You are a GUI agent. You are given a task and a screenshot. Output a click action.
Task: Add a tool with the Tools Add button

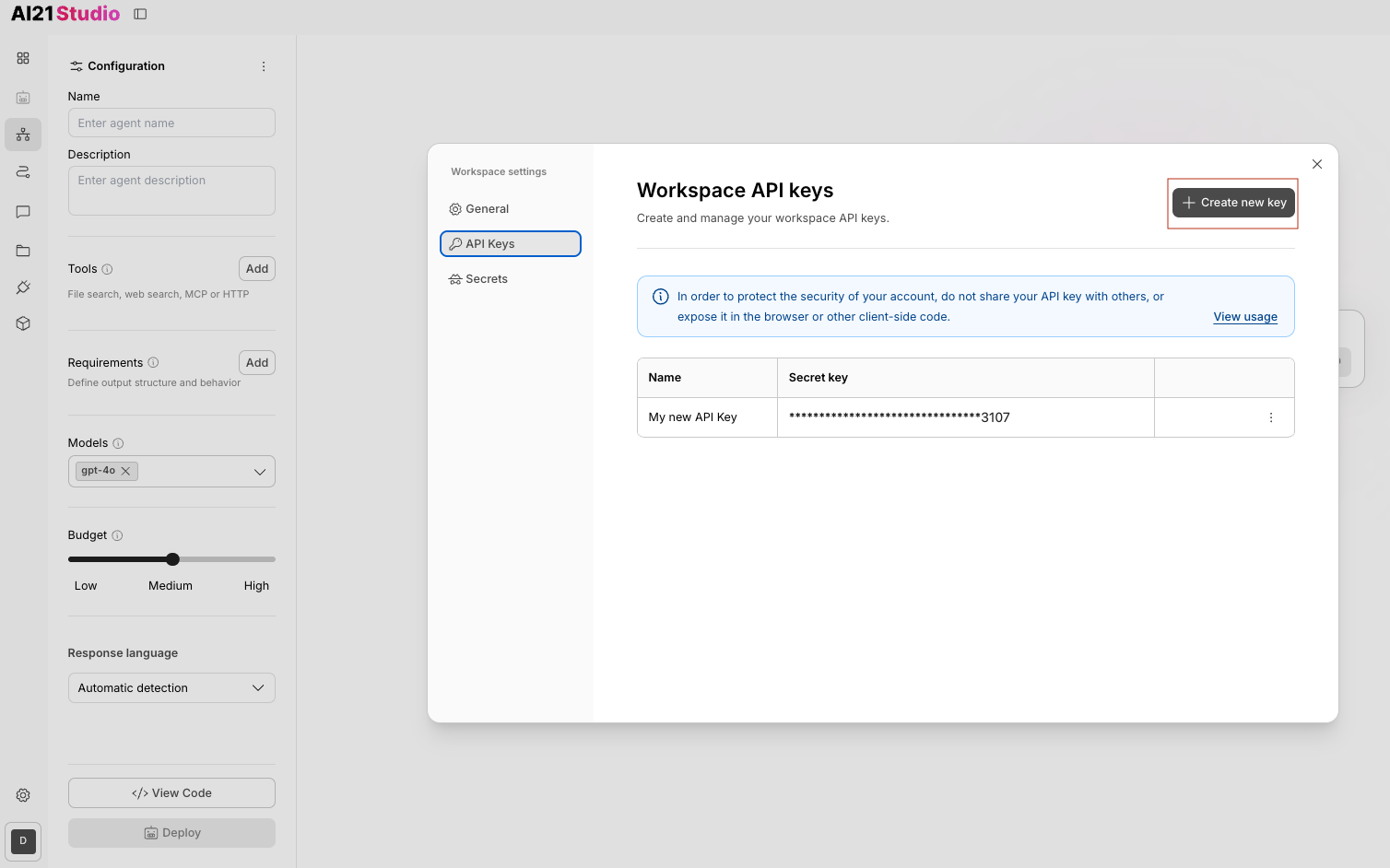click(257, 269)
